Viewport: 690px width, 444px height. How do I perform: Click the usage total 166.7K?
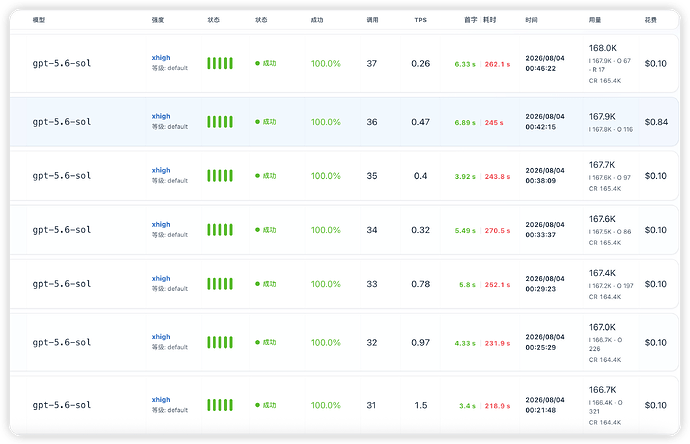603,390
